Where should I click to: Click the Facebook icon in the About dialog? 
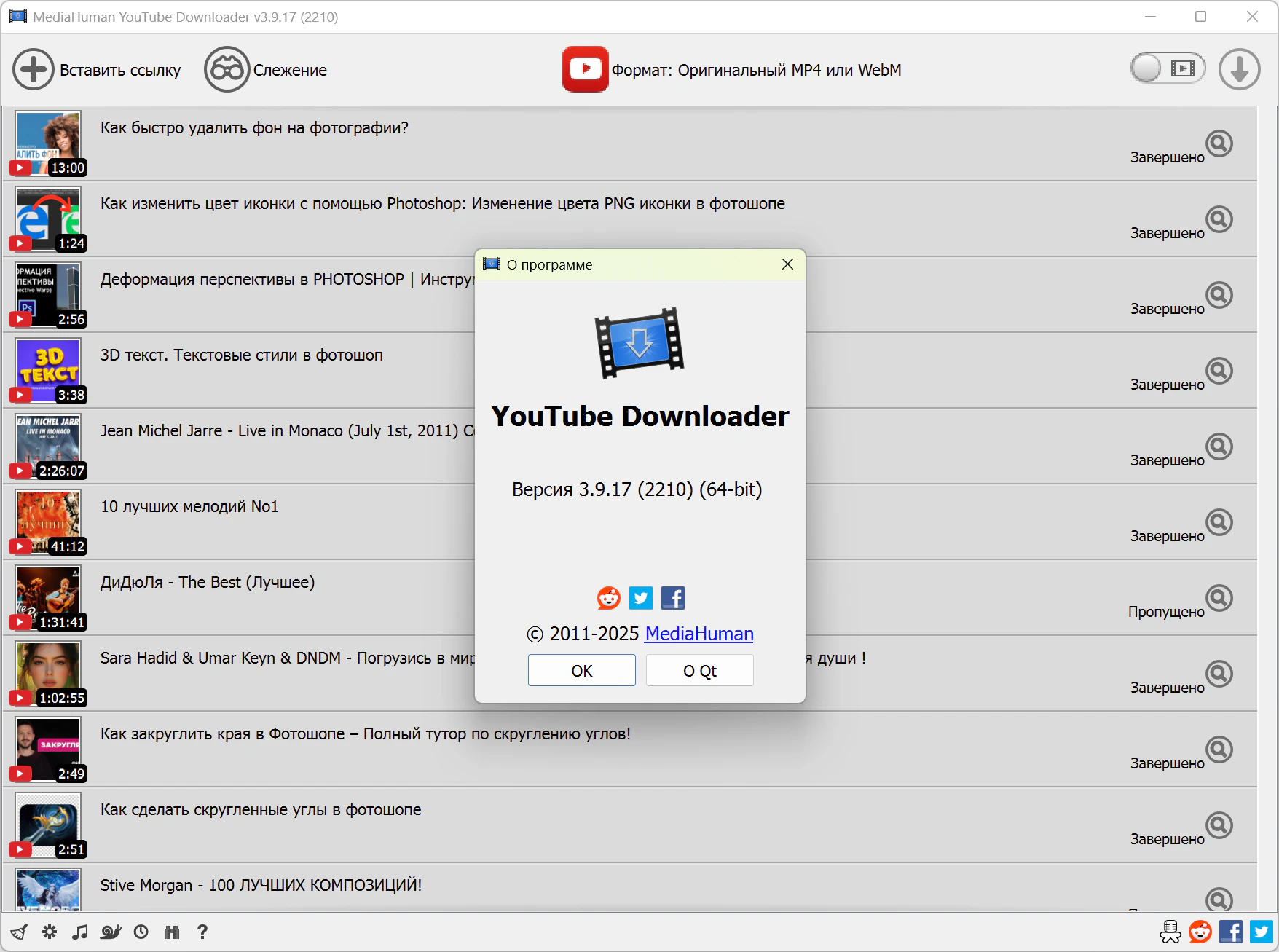(x=673, y=598)
